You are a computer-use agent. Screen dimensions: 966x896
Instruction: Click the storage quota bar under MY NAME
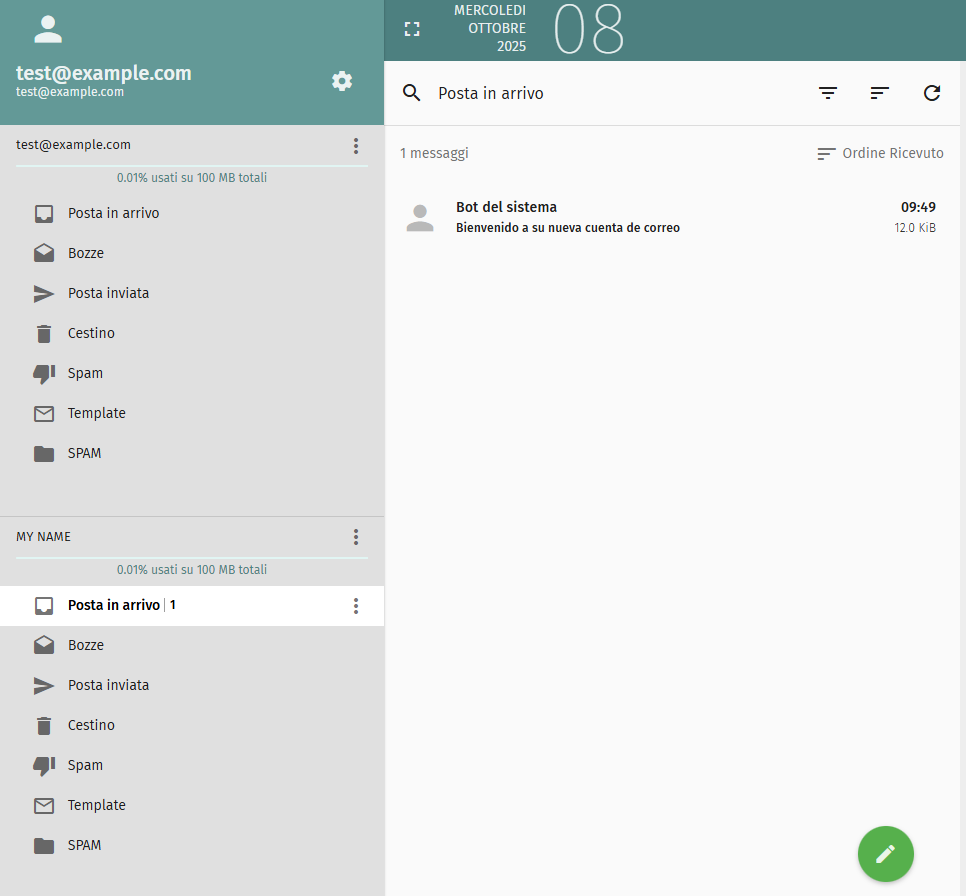coord(192,558)
